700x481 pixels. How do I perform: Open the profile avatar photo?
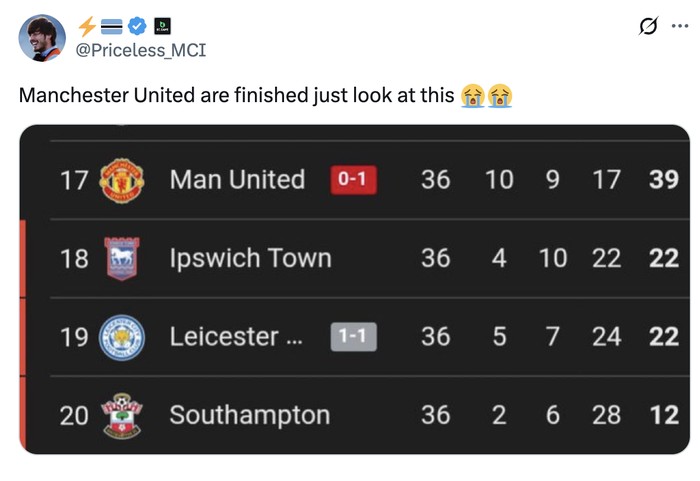point(42,38)
